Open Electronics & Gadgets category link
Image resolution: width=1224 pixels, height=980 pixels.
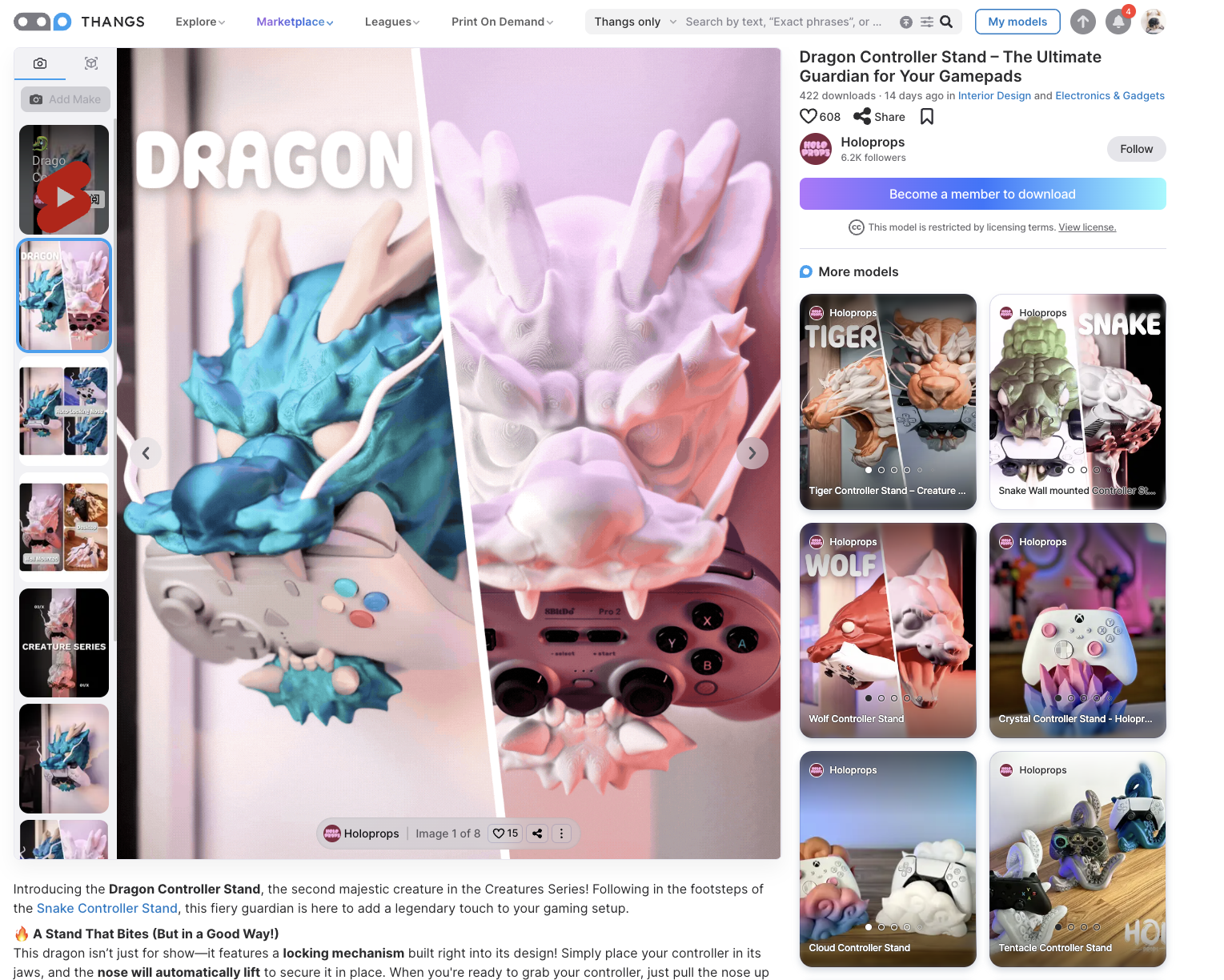[1110, 95]
